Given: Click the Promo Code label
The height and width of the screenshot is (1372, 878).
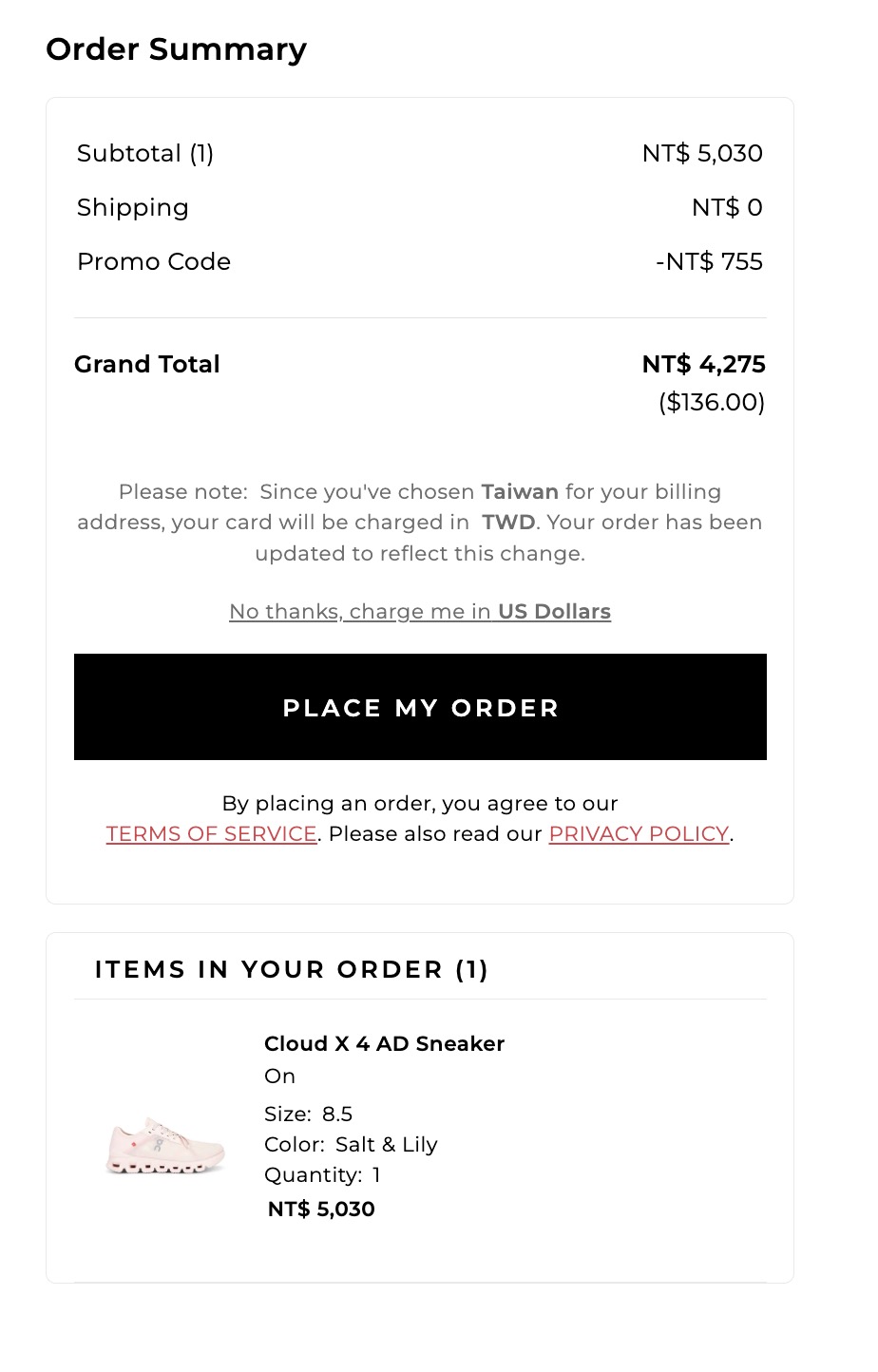Looking at the screenshot, I should 154,261.
